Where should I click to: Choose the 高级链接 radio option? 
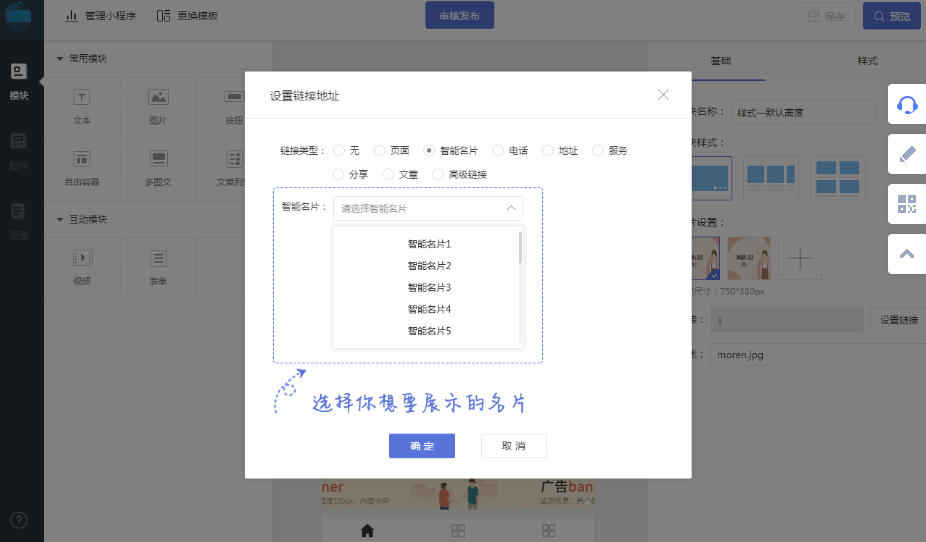pos(438,175)
